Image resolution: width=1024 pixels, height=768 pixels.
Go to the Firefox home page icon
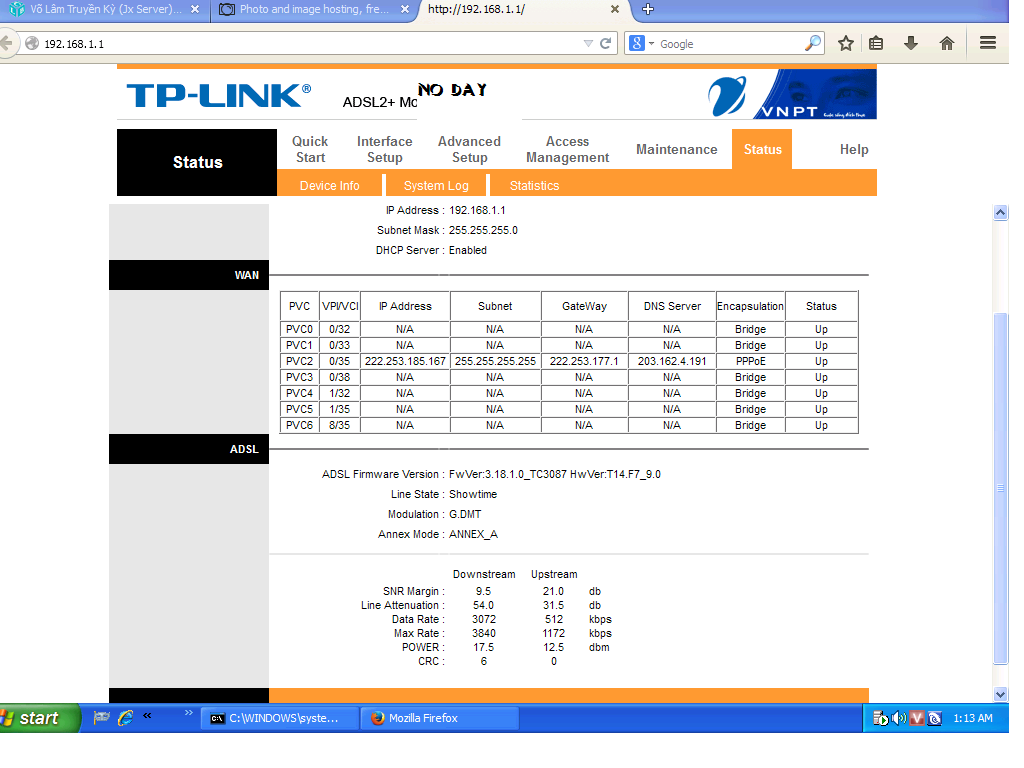947,44
